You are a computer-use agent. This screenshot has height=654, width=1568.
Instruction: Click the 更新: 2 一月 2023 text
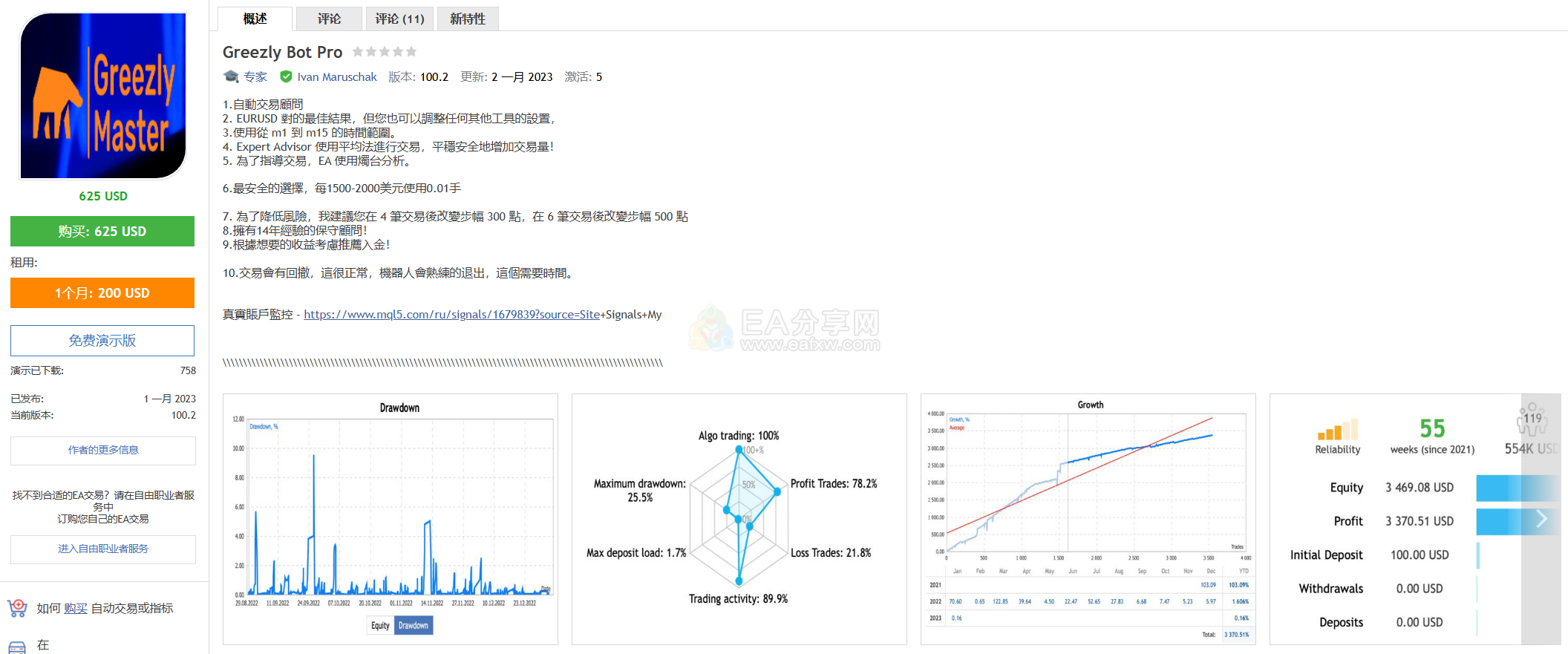pos(506,76)
